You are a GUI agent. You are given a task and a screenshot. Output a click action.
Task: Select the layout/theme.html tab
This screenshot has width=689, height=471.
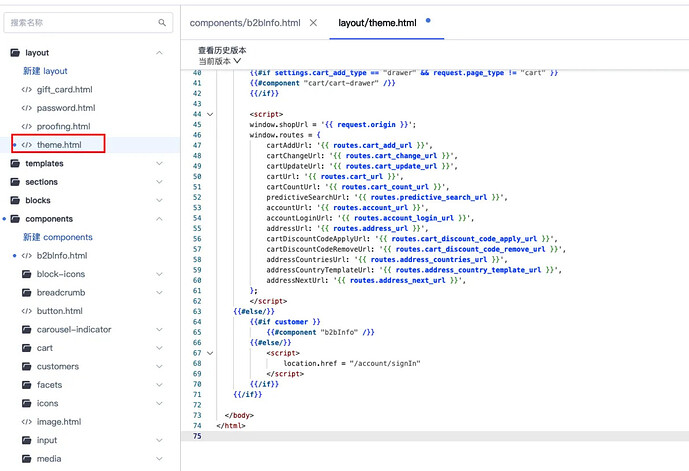376,22
